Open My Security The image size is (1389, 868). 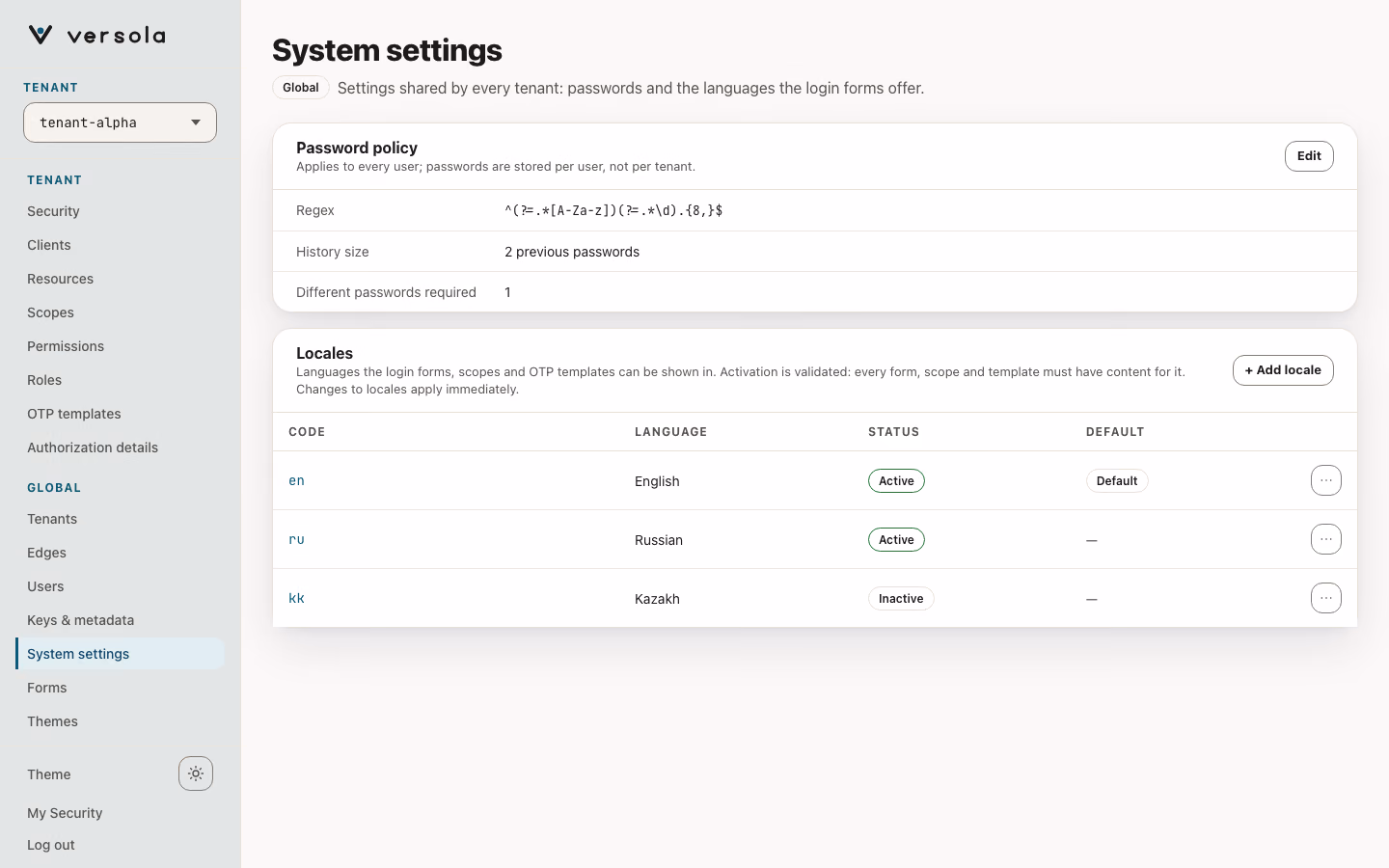65,813
